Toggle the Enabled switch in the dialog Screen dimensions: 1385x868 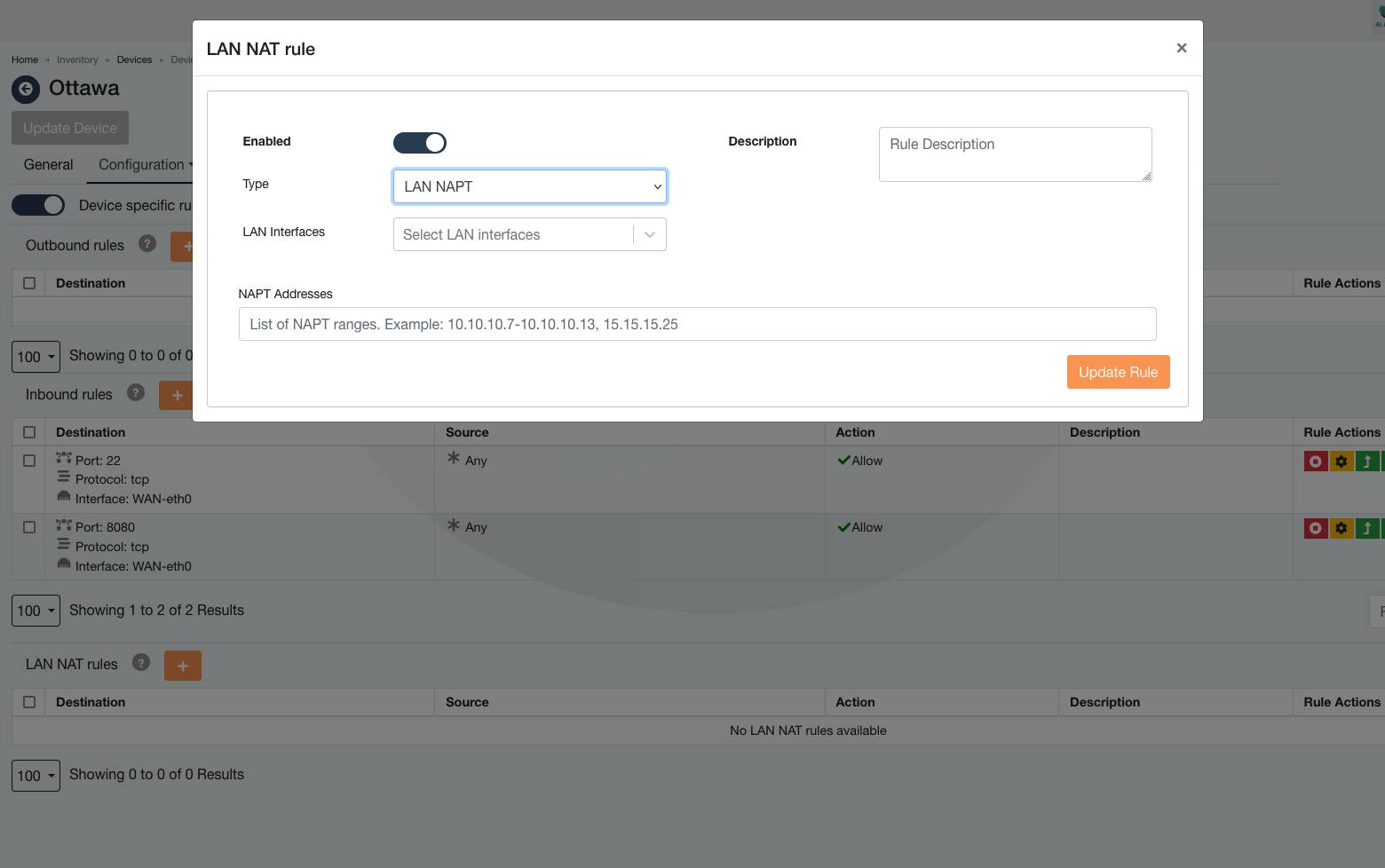click(x=420, y=143)
